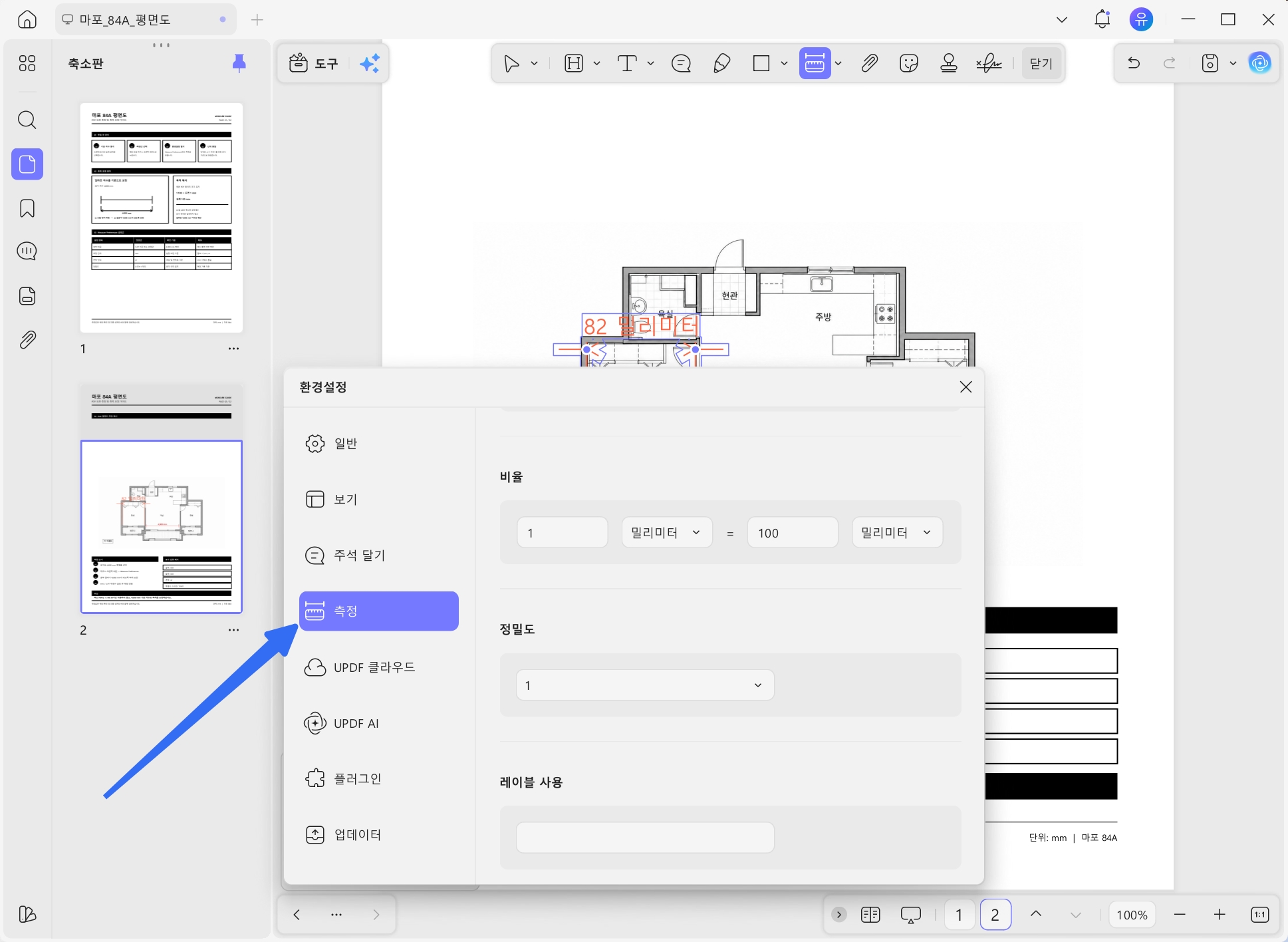Open the user account avatar
Screen dimensions: 1288x942
click(1142, 19)
